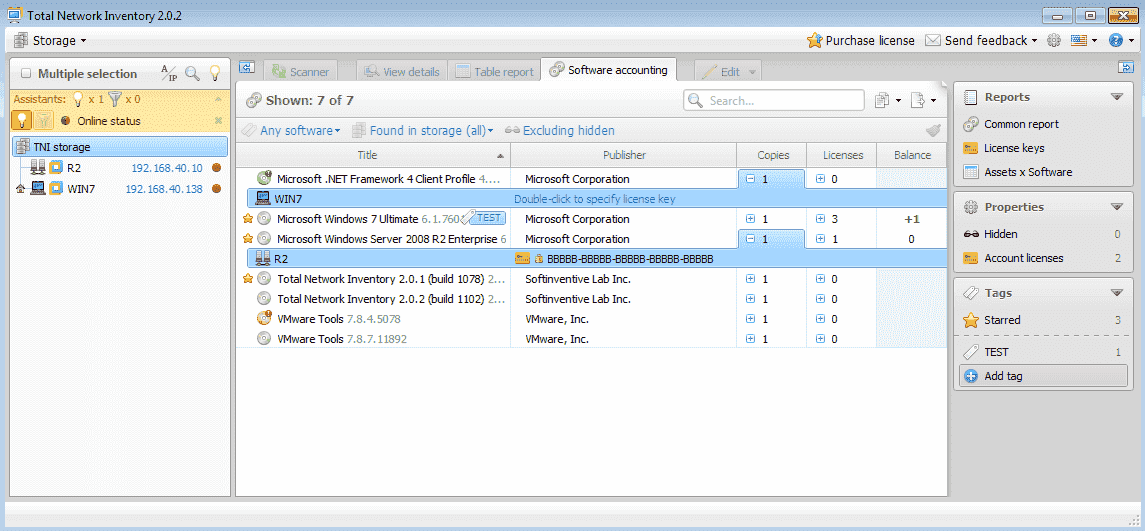Sort by Balance column header
The width and height of the screenshot is (1145, 531).
(912, 155)
